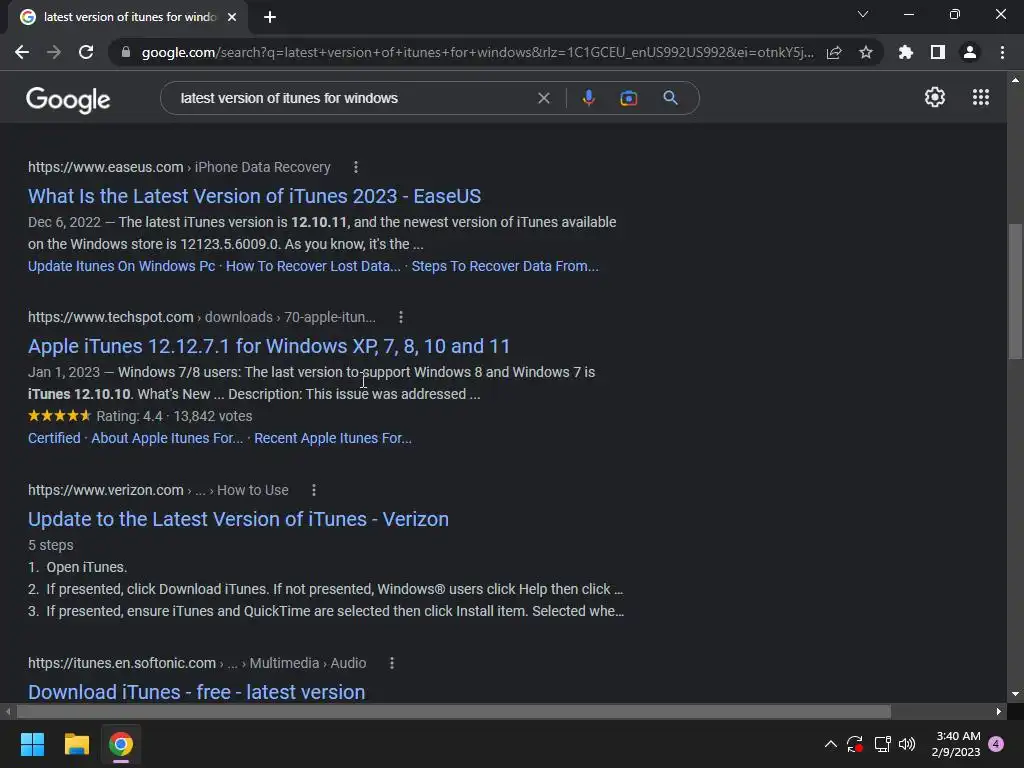Viewport: 1024px width, 768px height.
Task: Submit search with magnifier icon
Action: (670, 98)
